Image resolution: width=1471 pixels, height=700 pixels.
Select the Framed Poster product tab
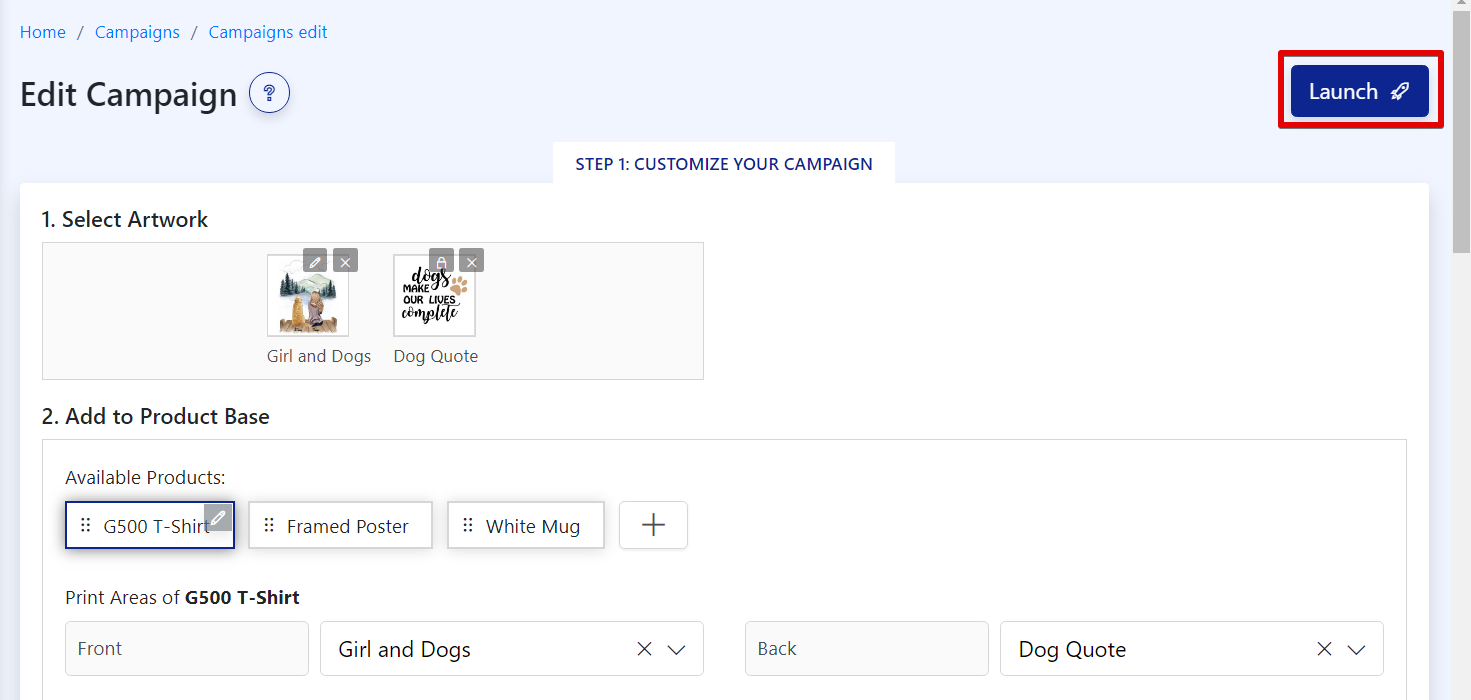pyautogui.click(x=347, y=526)
